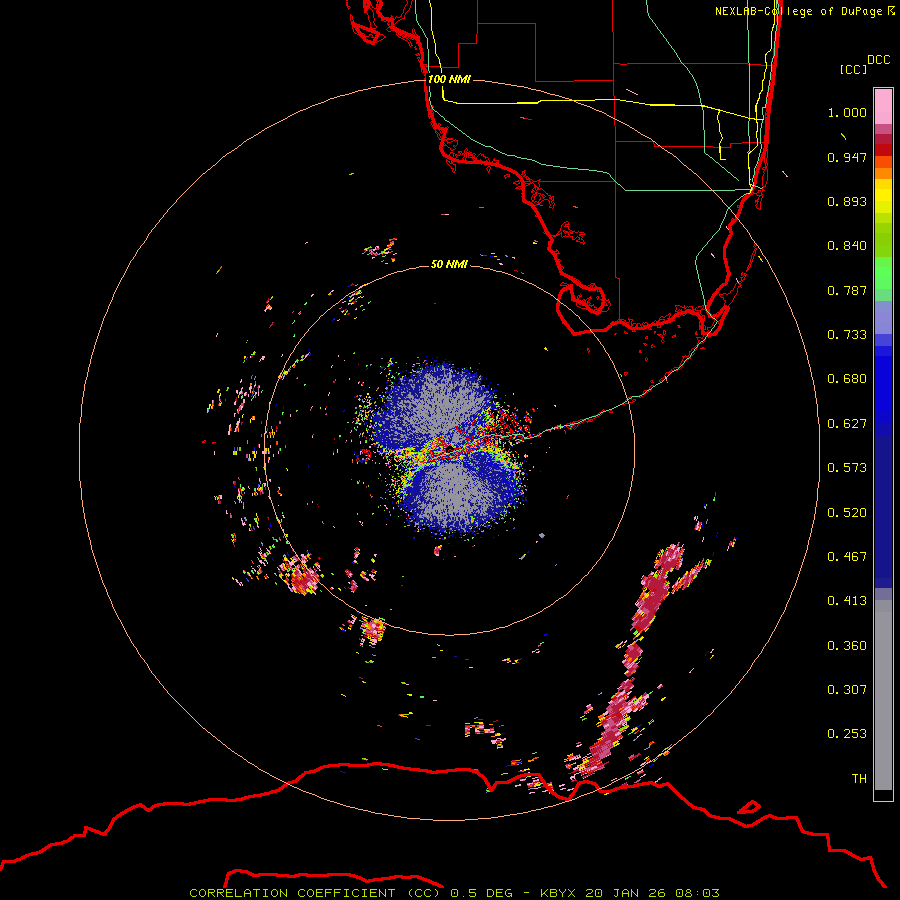Click the 0.413 scale value
Image resolution: width=900 pixels, height=900 pixels.
tap(847, 601)
